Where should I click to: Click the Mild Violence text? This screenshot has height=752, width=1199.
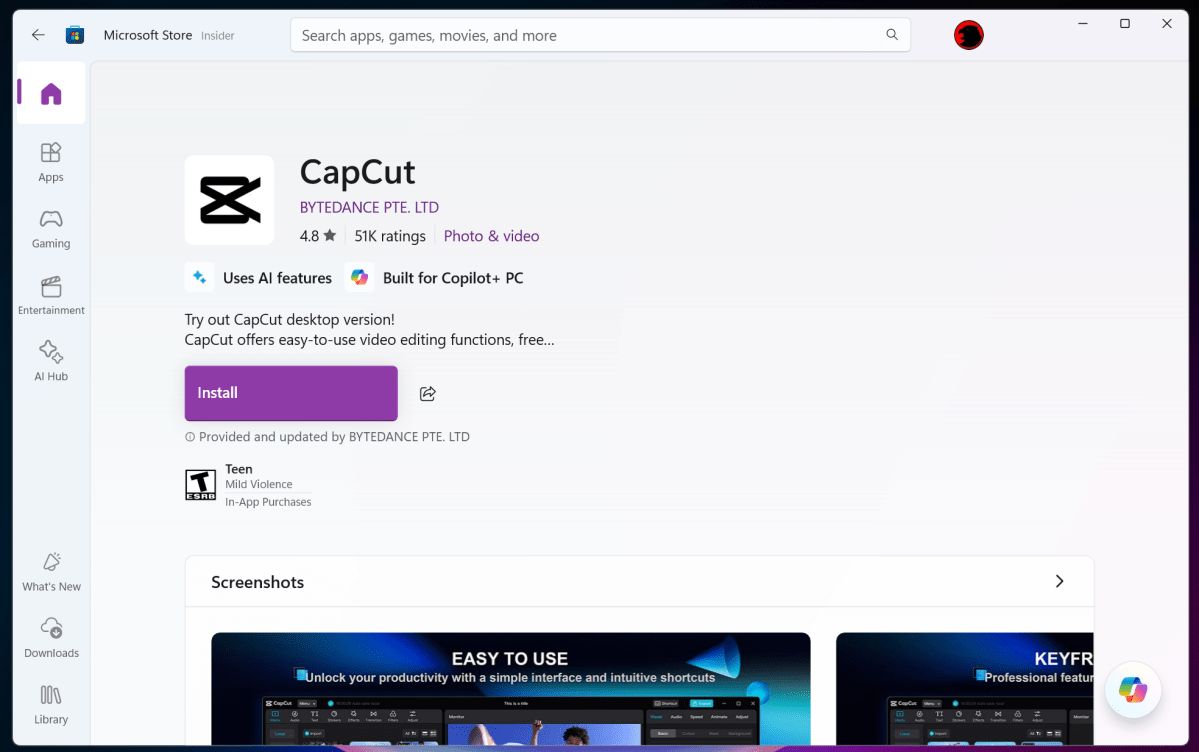(x=258, y=484)
